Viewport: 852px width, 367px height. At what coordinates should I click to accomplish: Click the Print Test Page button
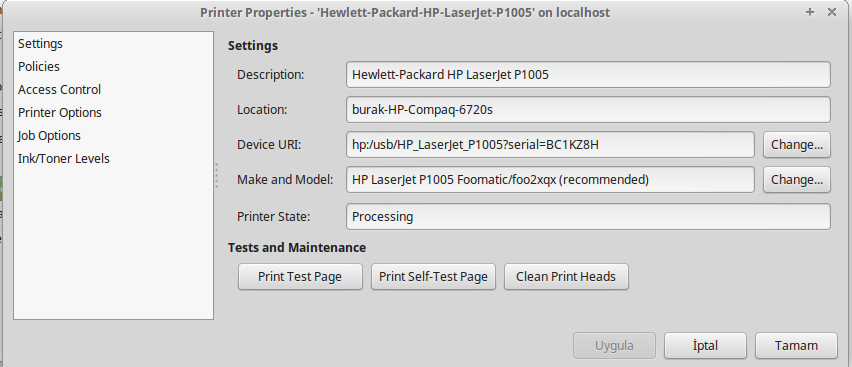[300, 277]
